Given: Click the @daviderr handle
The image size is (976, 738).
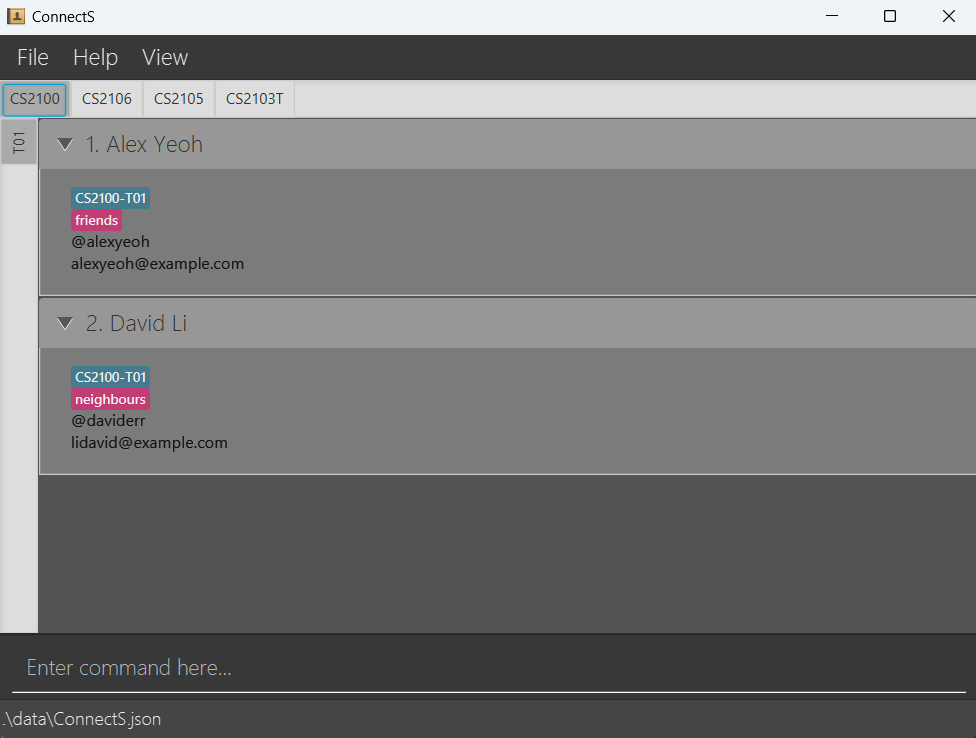Looking at the screenshot, I should point(108,420).
